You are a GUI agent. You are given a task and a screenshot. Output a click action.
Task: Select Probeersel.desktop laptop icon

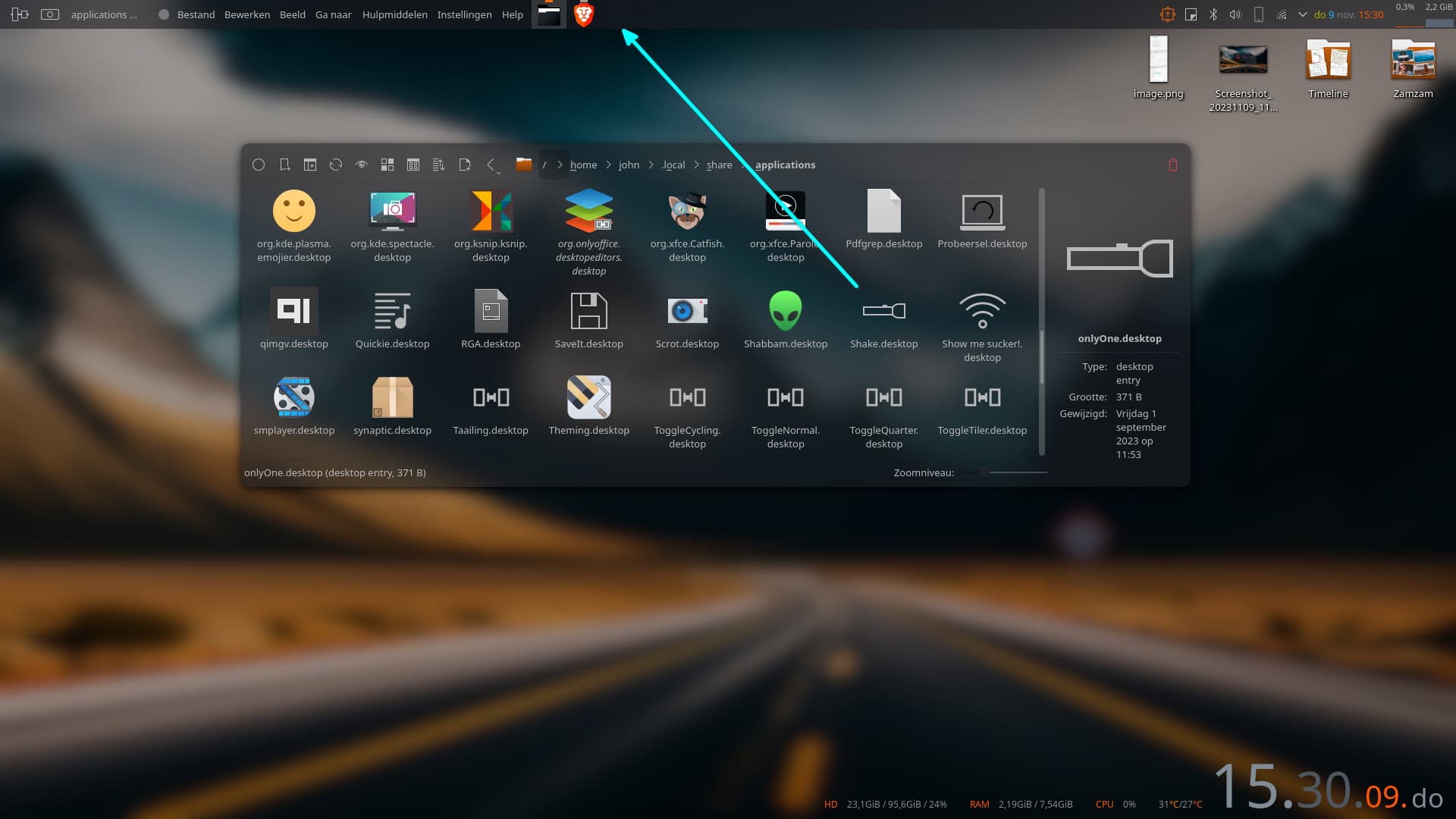click(983, 212)
